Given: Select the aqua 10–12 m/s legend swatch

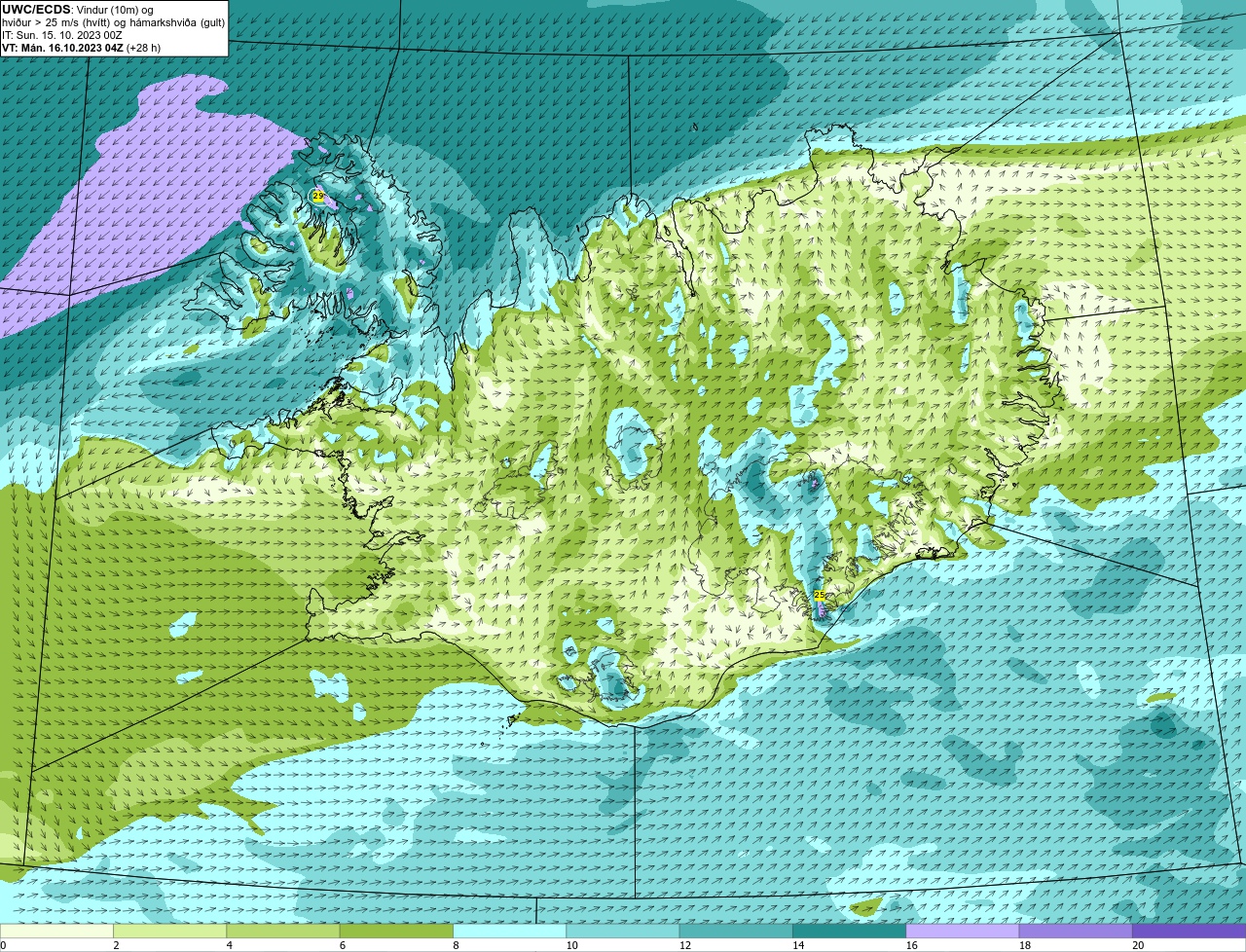Looking at the screenshot, I should point(623,931).
